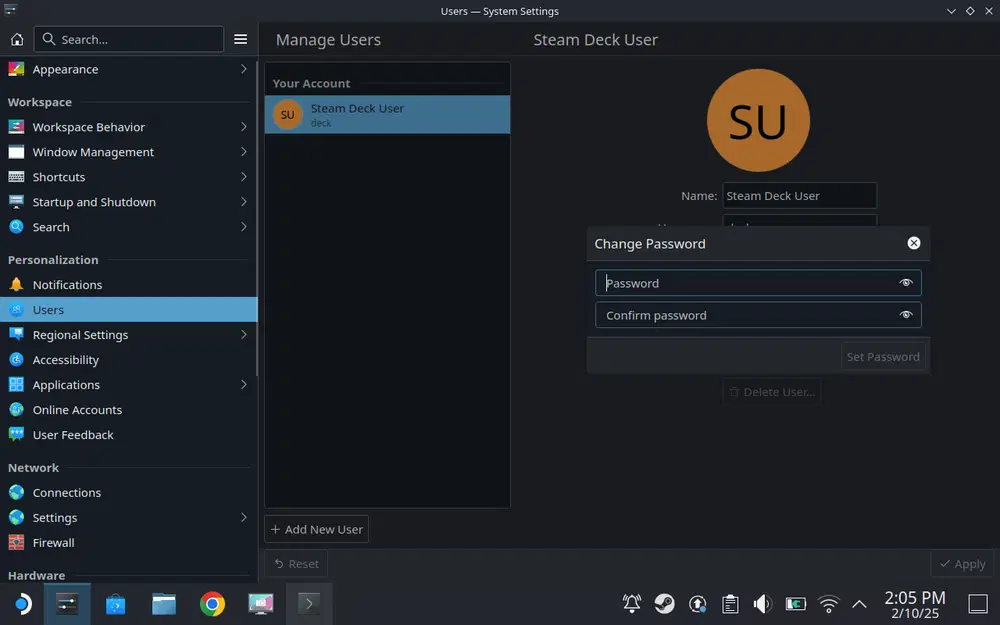This screenshot has width=1000, height=625.
Task: Click System Settings taskbar entry
Action: pos(67,603)
